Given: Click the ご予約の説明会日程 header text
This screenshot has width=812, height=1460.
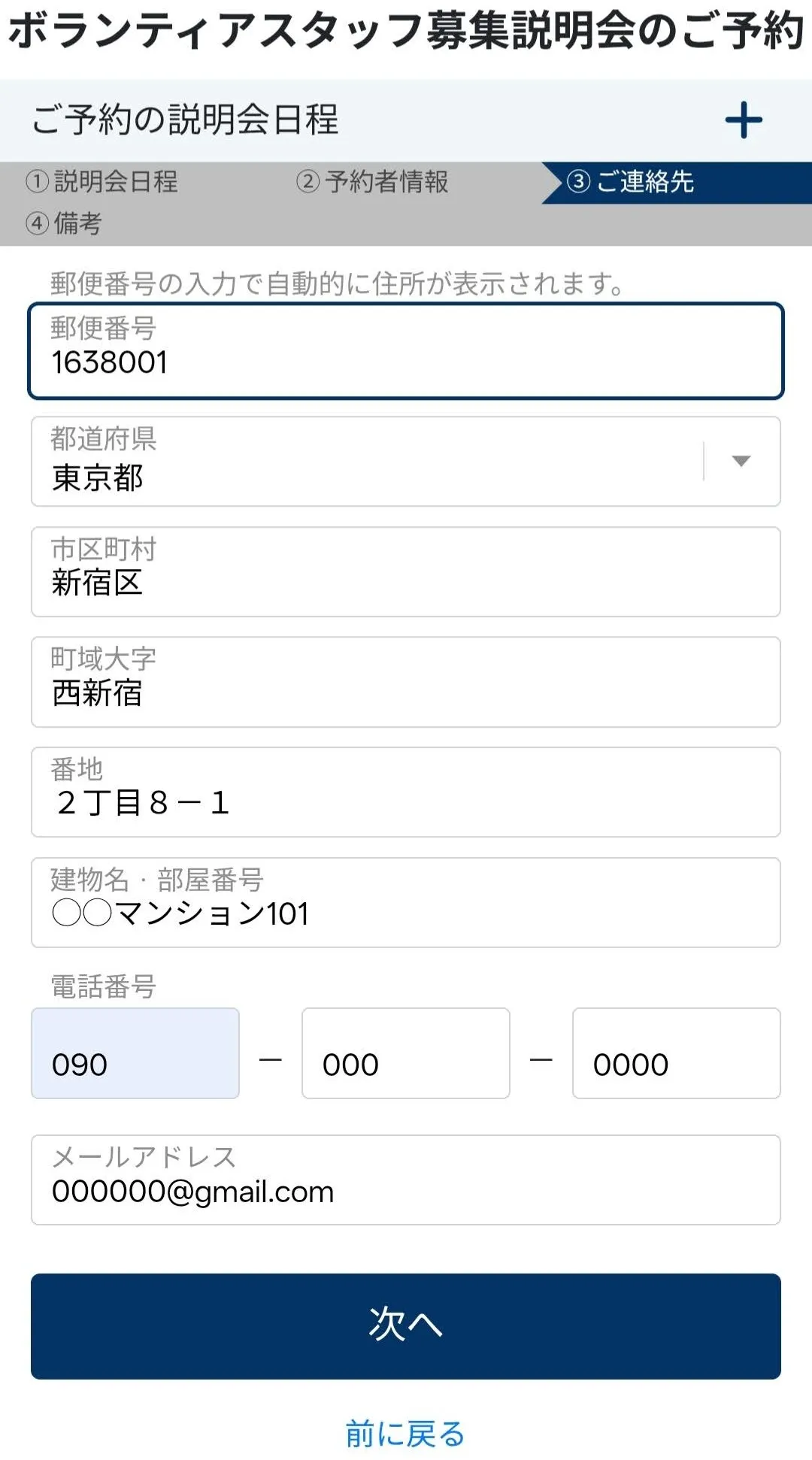Looking at the screenshot, I should [x=185, y=120].
